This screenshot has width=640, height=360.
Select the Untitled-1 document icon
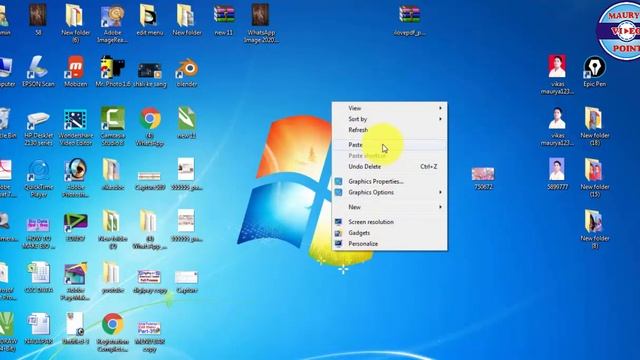76,329
